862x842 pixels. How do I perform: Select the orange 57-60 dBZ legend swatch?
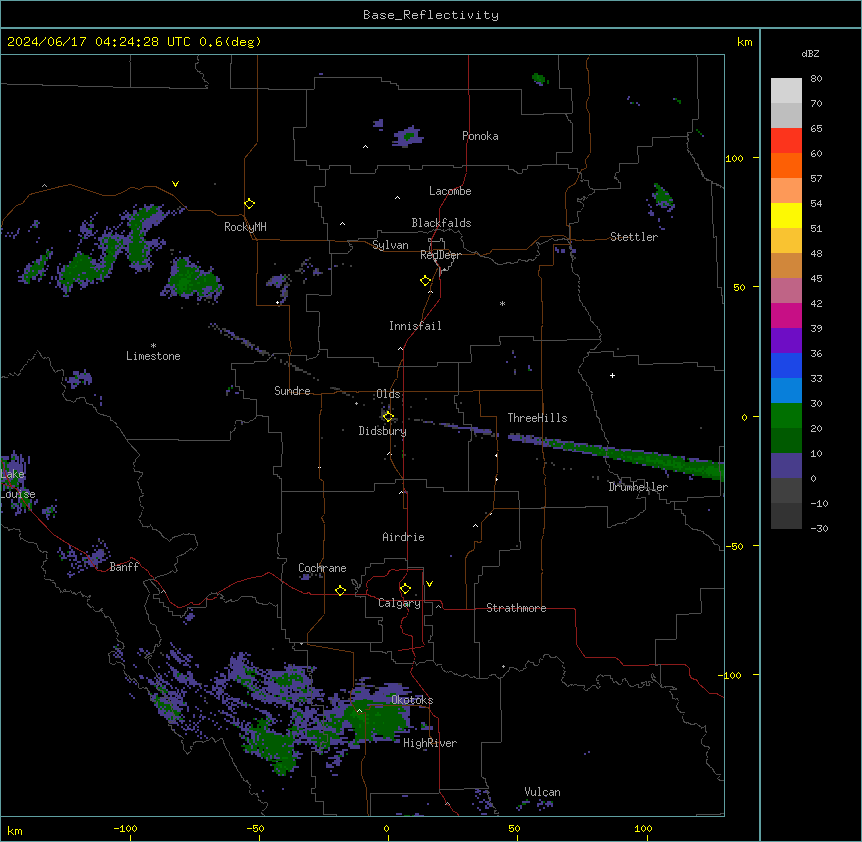[x=786, y=165]
